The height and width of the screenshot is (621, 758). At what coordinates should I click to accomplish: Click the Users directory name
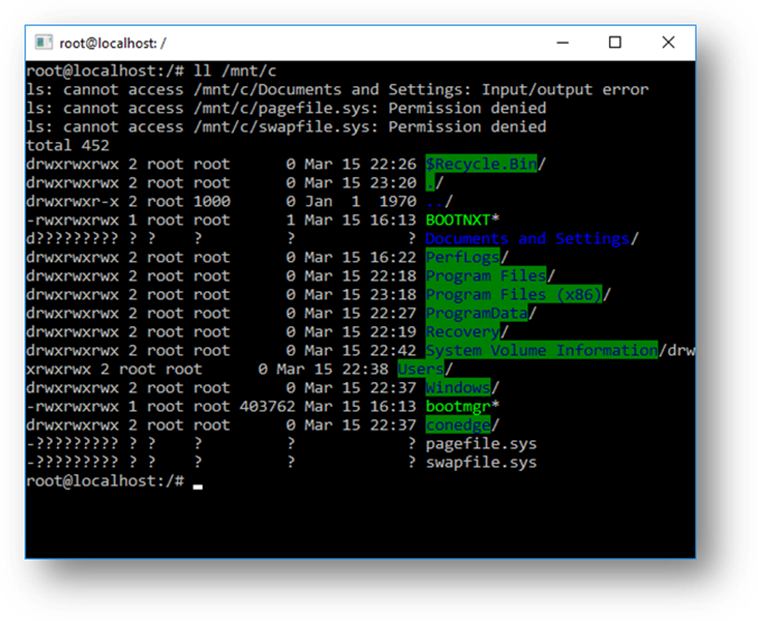point(421,369)
